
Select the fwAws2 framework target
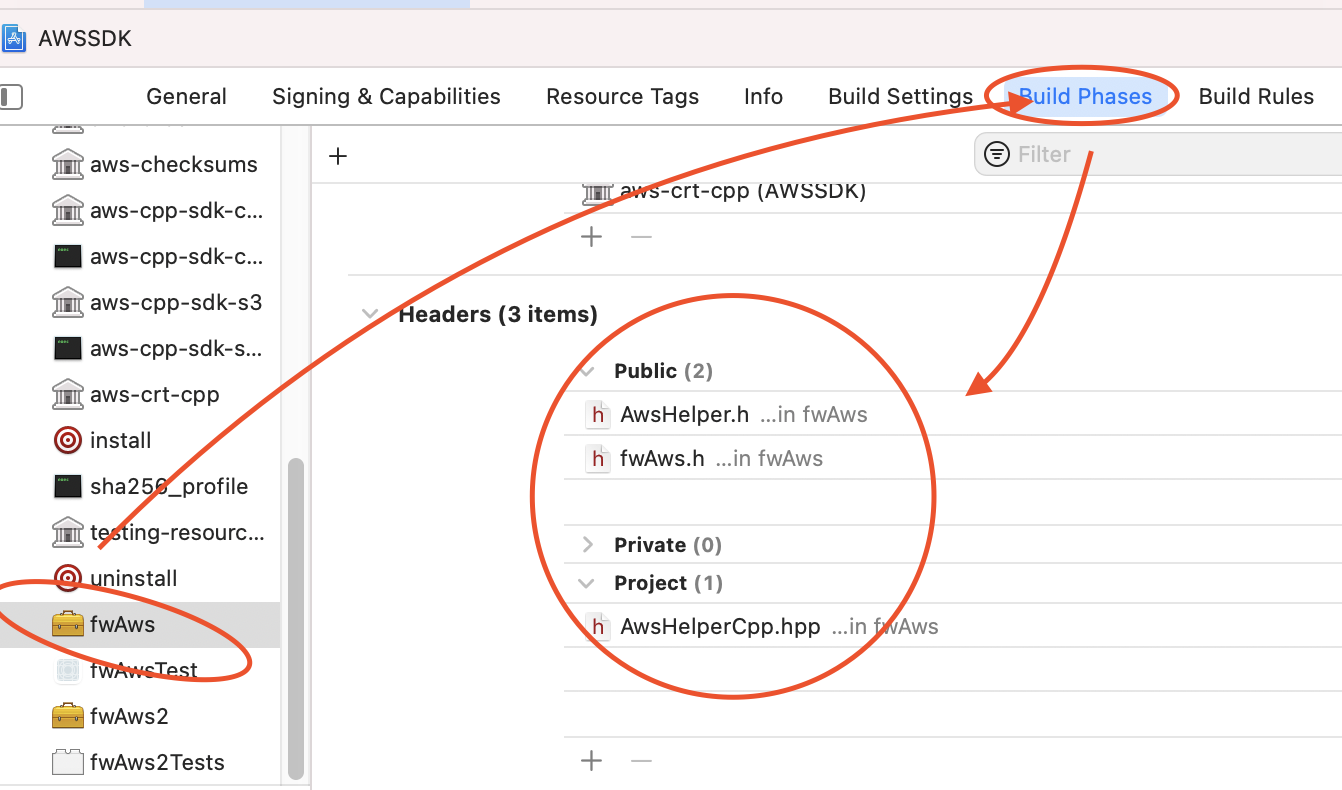tap(128, 716)
